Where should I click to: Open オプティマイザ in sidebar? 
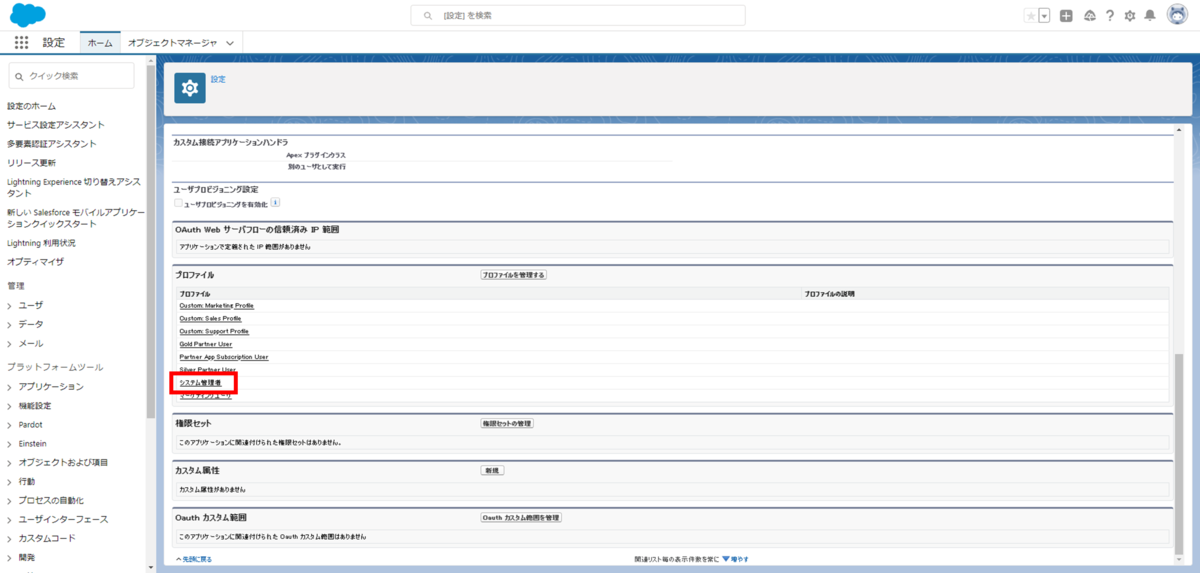(x=35, y=262)
